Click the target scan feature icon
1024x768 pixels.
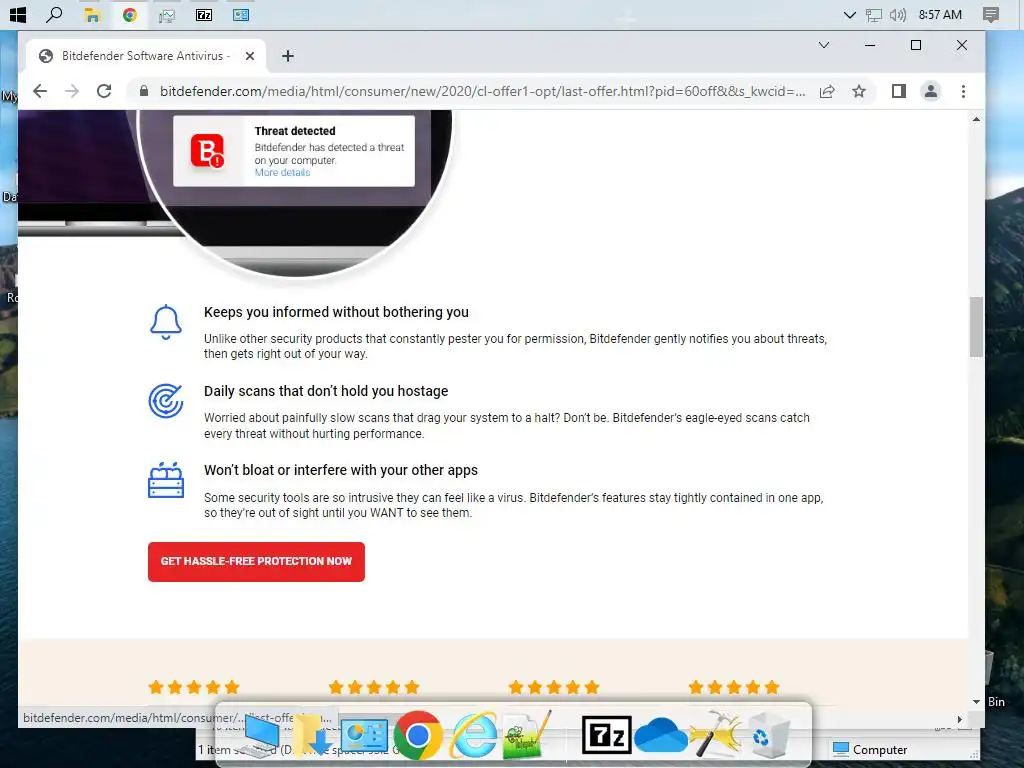click(166, 400)
